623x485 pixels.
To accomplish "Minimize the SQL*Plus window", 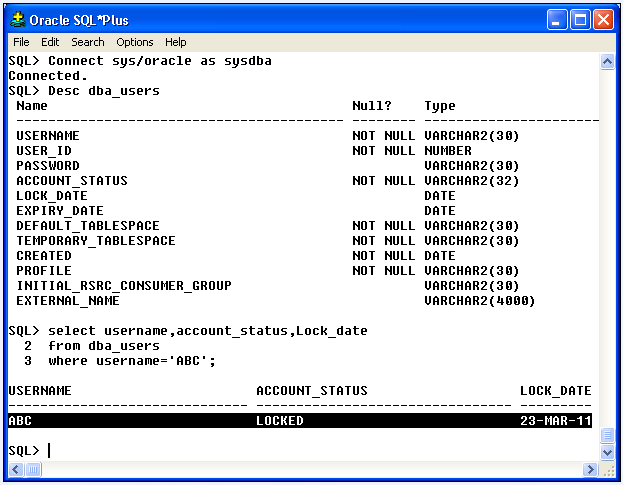I will click(x=557, y=20).
